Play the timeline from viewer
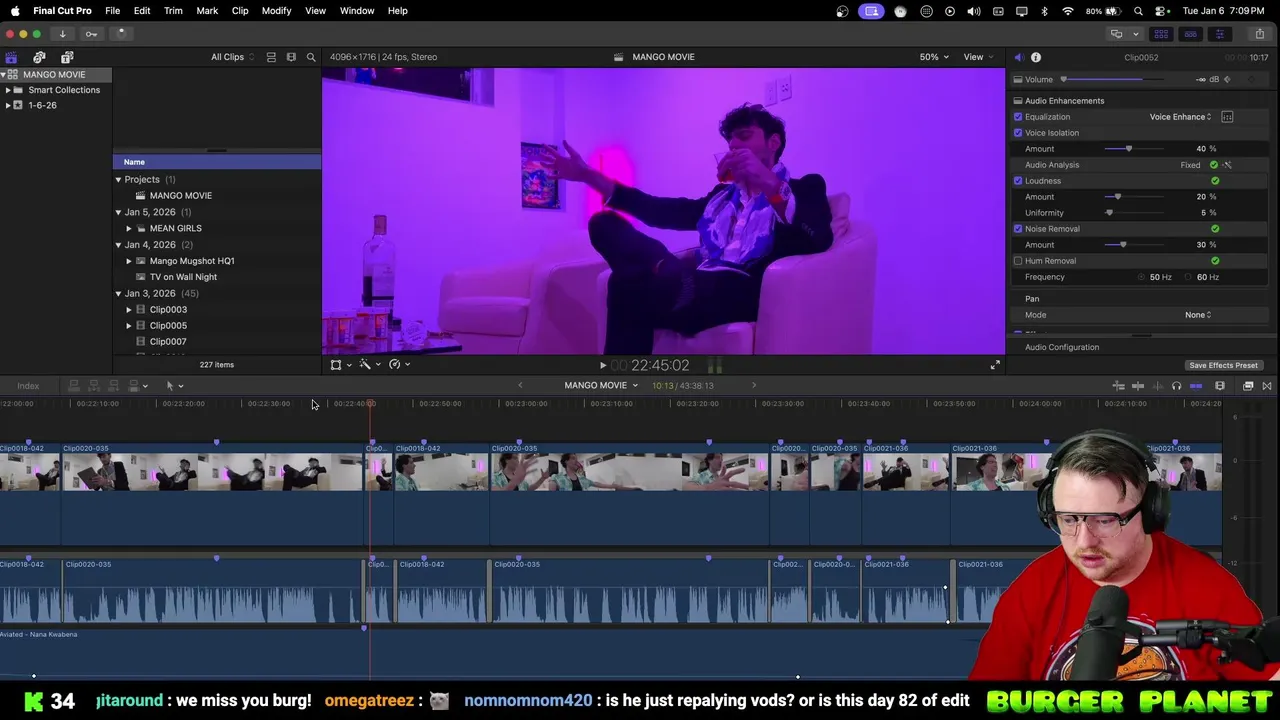 coord(602,366)
